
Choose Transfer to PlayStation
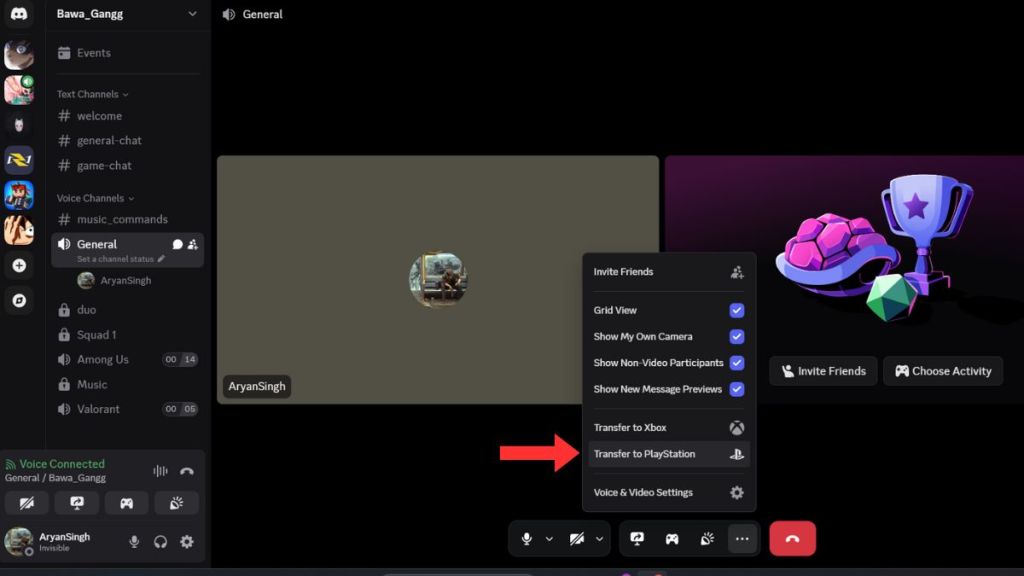(669, 454)
